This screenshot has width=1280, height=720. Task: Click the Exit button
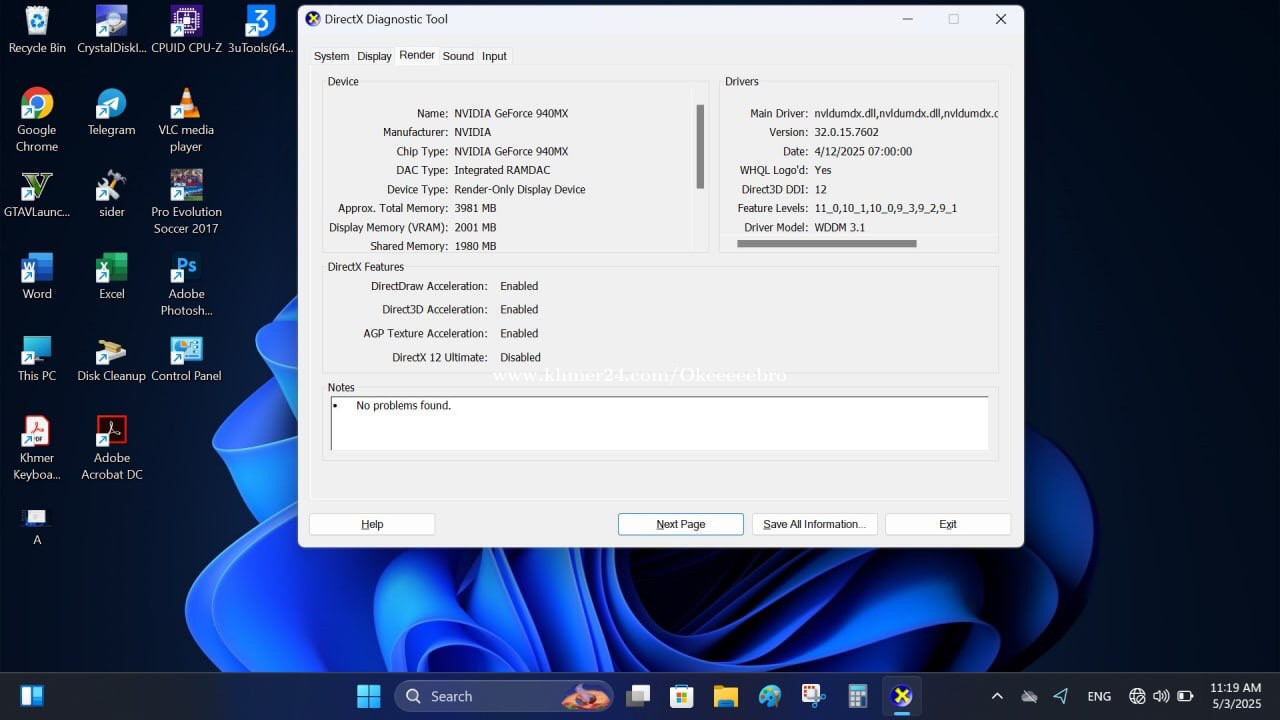(948, 524)
